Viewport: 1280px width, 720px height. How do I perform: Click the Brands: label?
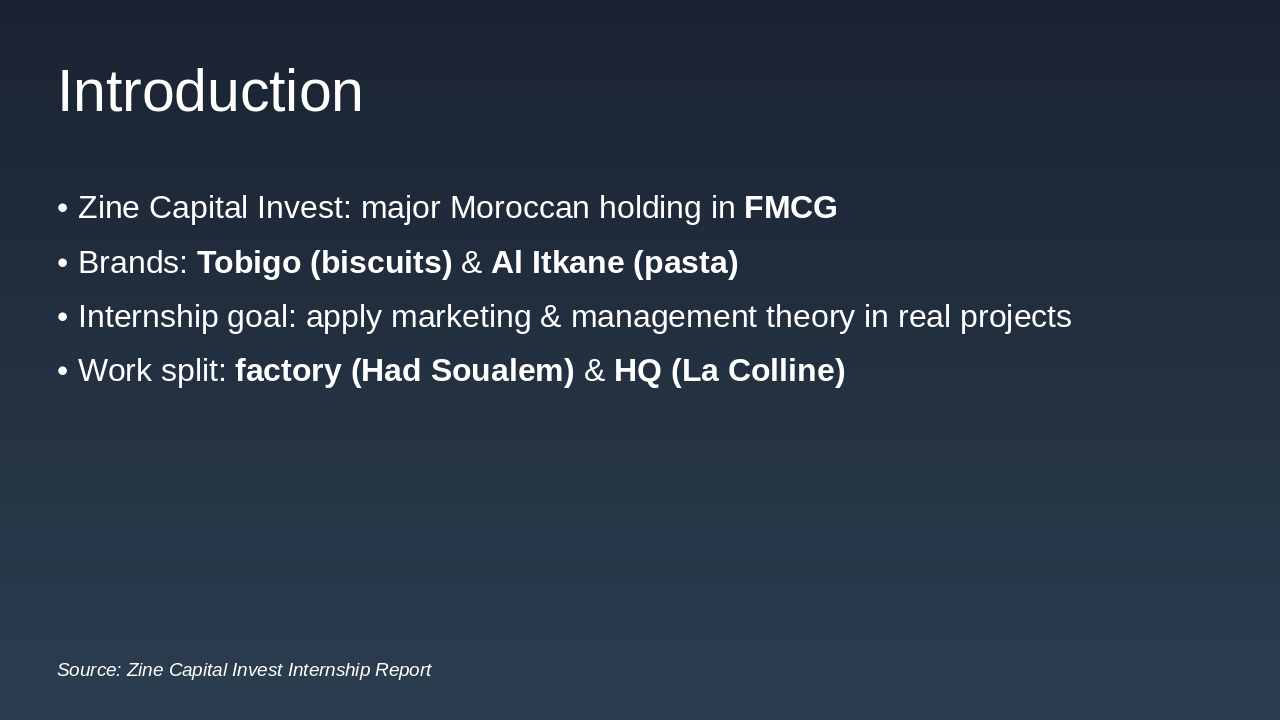pyautogui.click(x=133, y=263)
